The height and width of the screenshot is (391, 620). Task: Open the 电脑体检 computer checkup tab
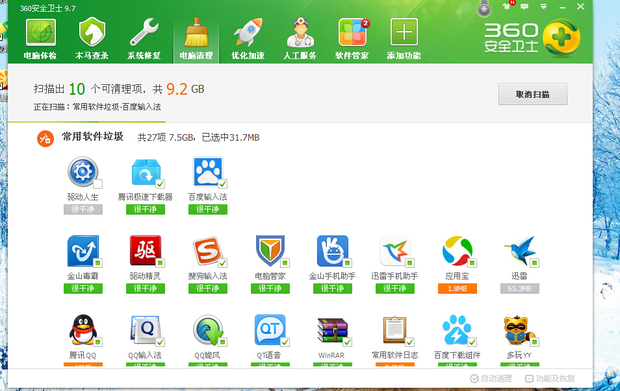[x=40, y=39]
